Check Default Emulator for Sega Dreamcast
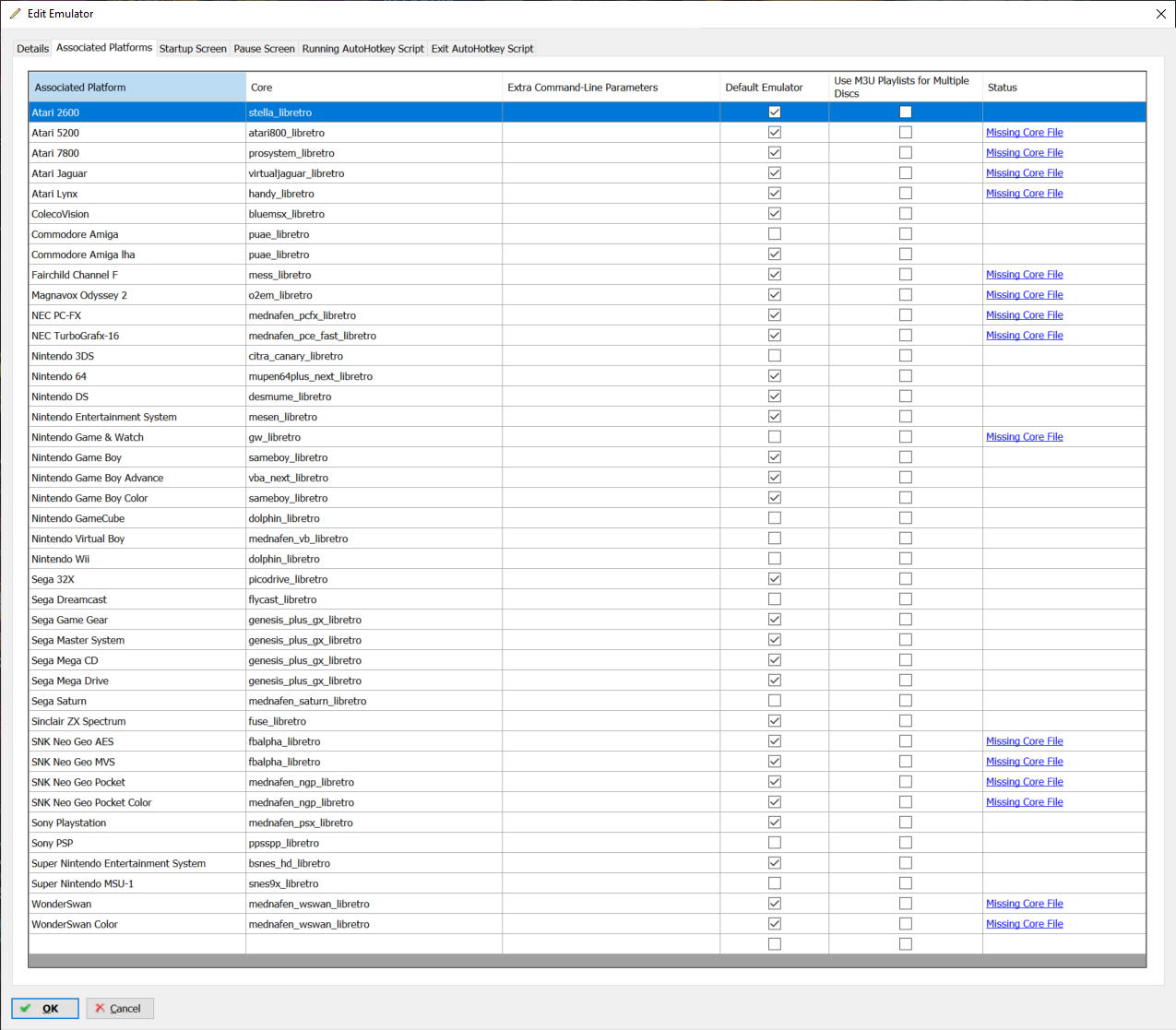This screenshot has width=1176, height=1030. pyautogui.click(x=775, y=599)
